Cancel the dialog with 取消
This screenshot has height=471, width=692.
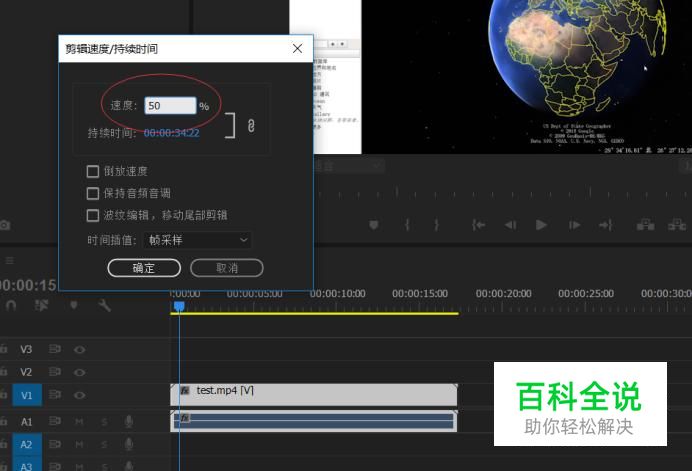227,268
